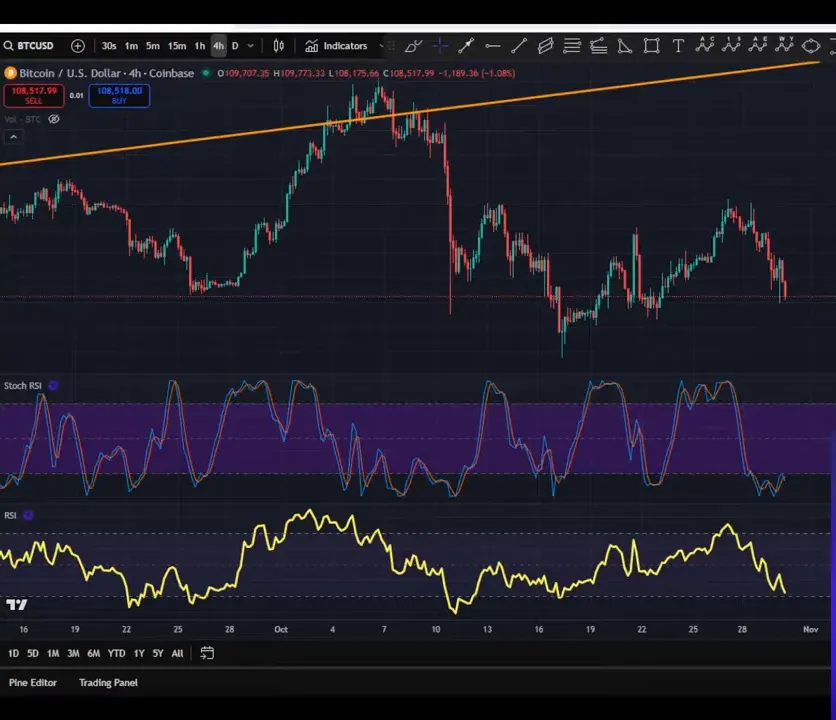
Task: Select the 1Y date range
Action: tap(137, 652)
